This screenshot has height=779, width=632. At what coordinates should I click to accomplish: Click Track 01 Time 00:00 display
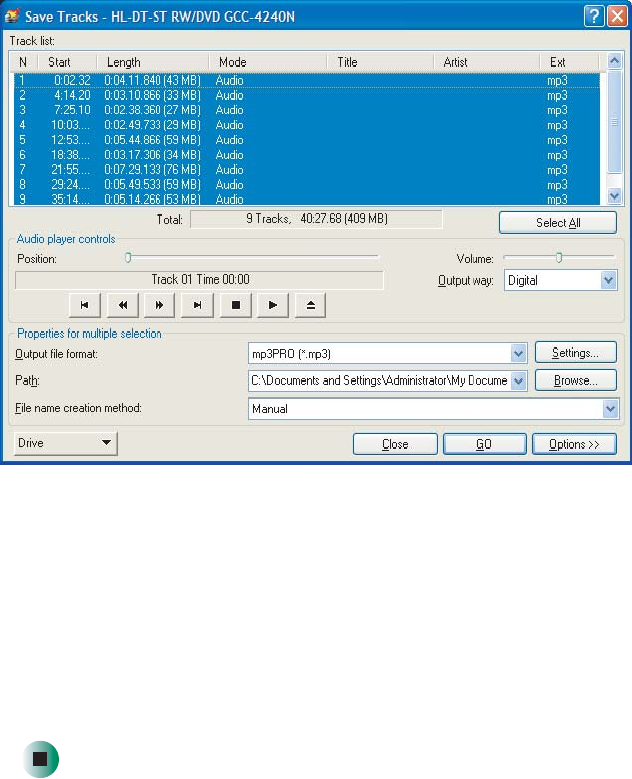[199, 280]
